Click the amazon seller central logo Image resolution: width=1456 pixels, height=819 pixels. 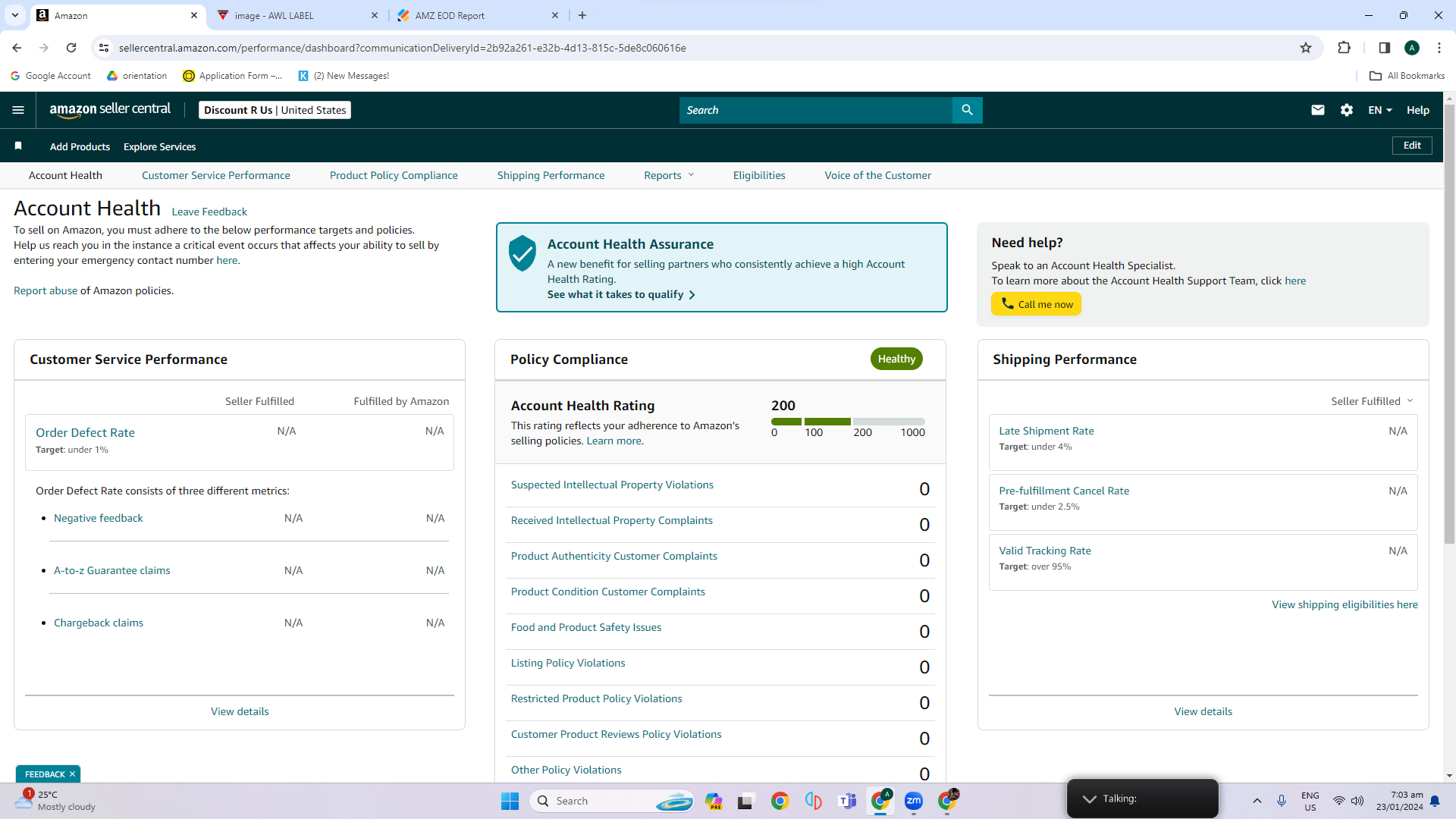pyautogui.click(x=110, y=109)
